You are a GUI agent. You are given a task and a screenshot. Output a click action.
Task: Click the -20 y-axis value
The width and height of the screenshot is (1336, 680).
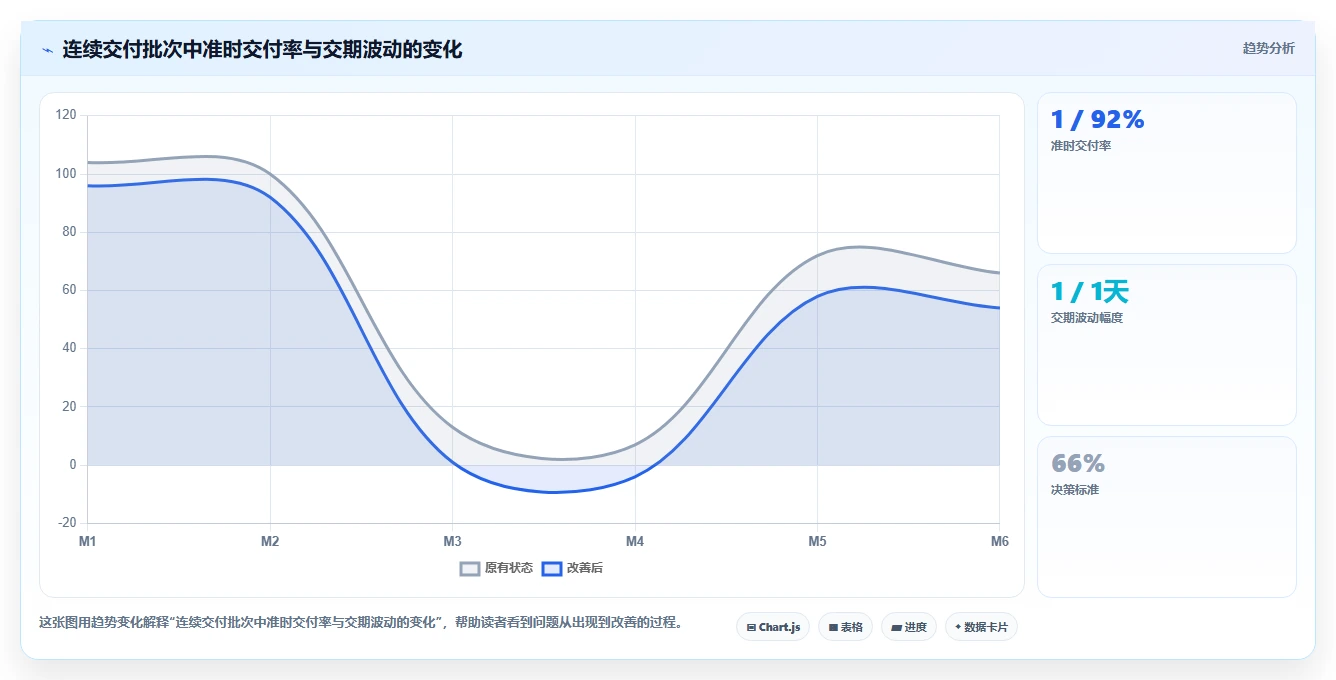click(67, 523)
